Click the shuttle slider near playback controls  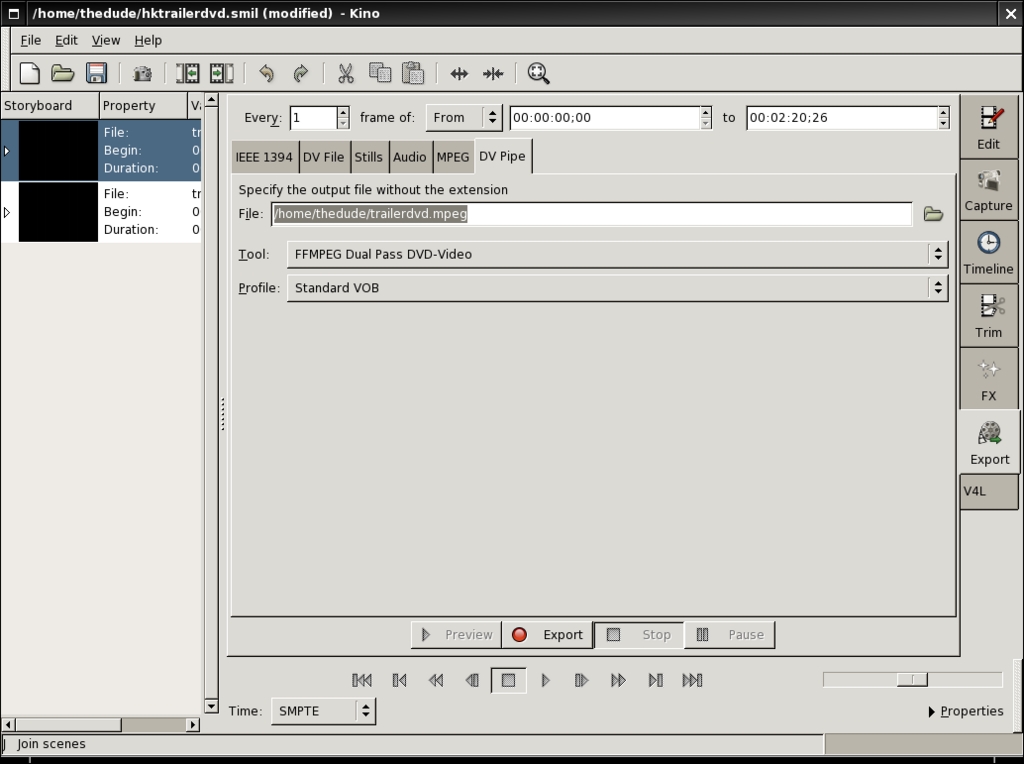911,680
